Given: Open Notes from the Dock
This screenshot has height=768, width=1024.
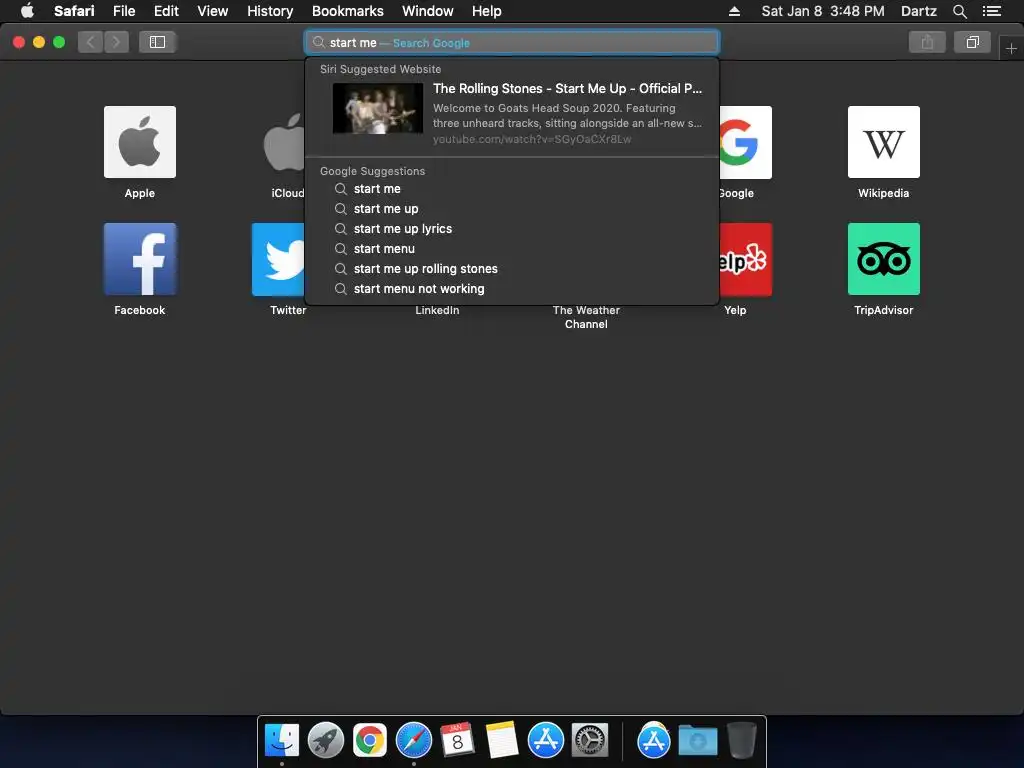Looking at the screenshot, I should tap(502, 740).
